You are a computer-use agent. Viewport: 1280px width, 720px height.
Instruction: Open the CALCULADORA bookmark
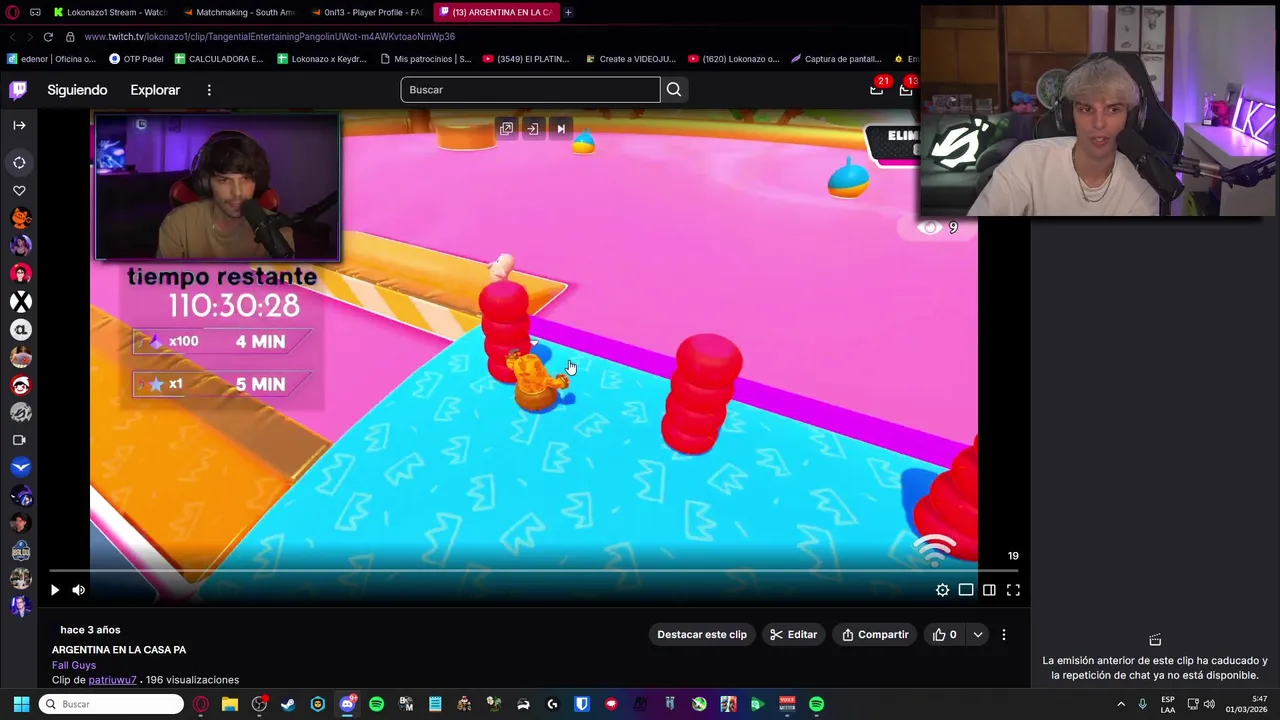tap(219, 59)
